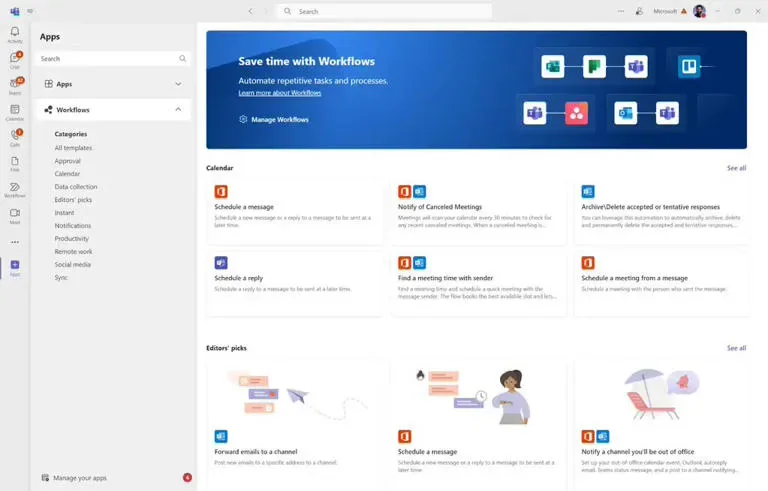Image resolution: width=768 pixels, height=491 pixels.
Task: Collapse the Workflows section chevron
Action: point(178,110)
